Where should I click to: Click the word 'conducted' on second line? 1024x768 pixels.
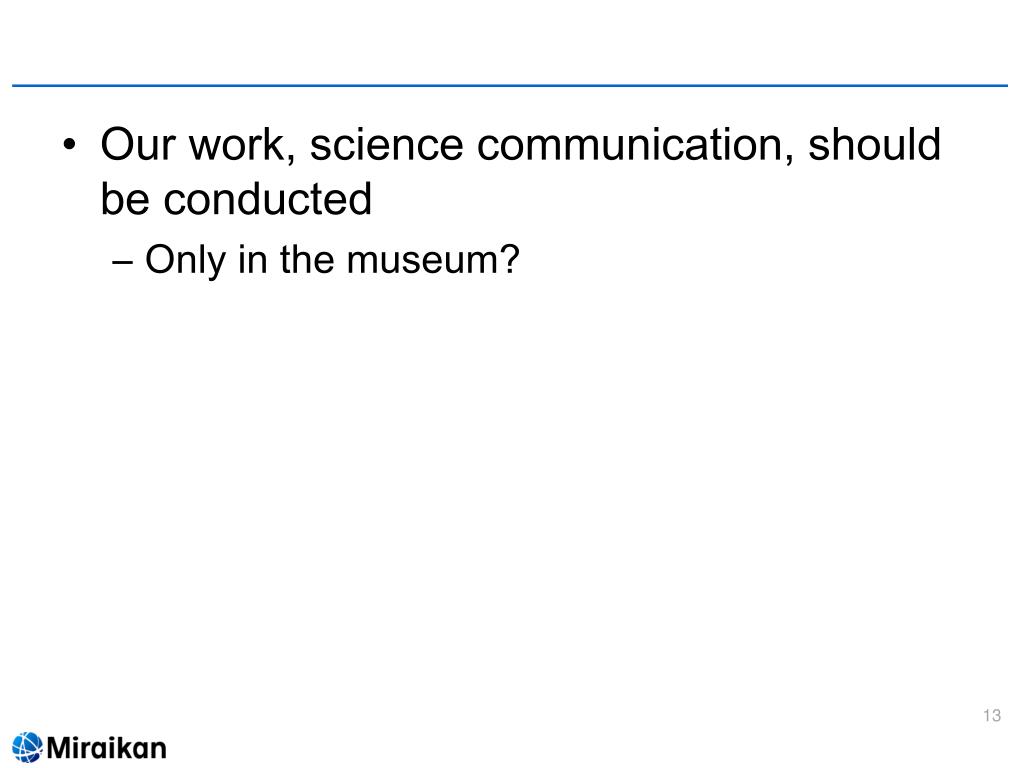tap(268, 199)
